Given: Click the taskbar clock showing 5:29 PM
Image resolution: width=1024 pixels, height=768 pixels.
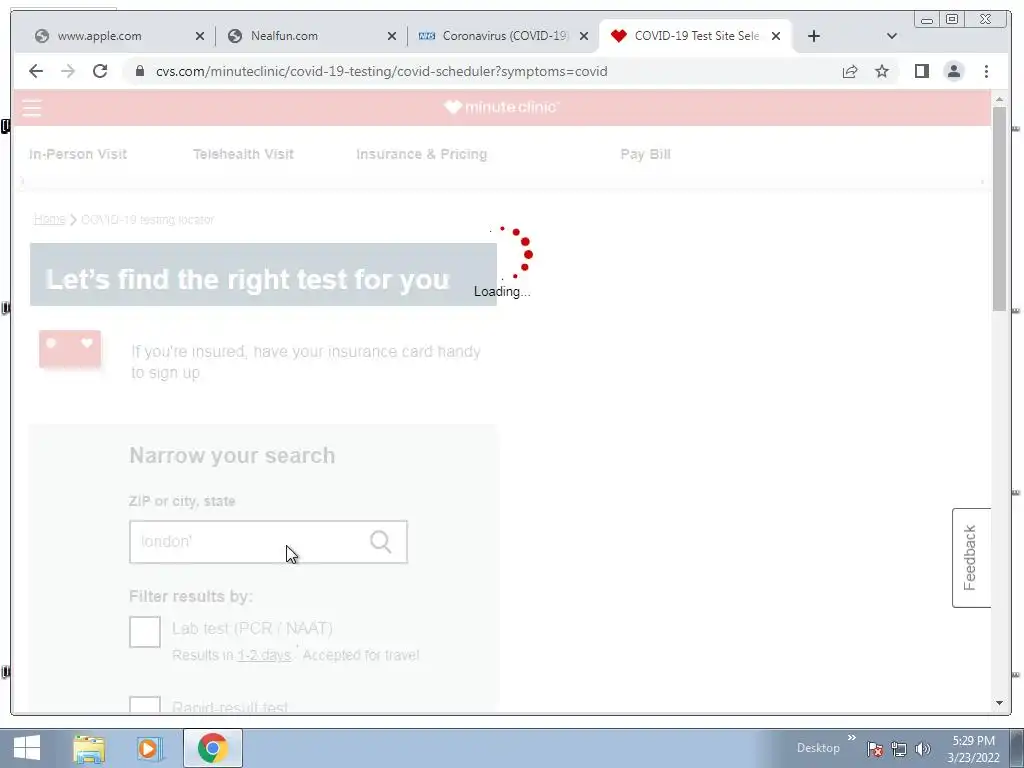Looking at the screenshot, I should tap(973, 749).
